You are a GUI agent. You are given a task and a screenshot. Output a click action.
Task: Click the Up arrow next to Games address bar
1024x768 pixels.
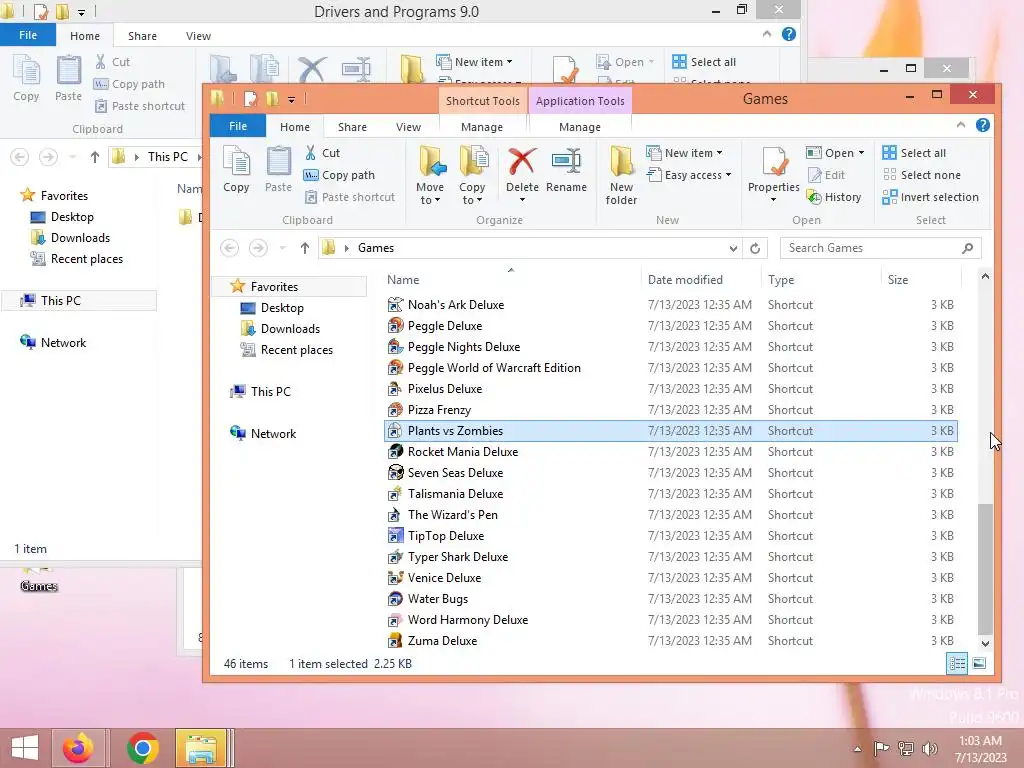(305, 248)
